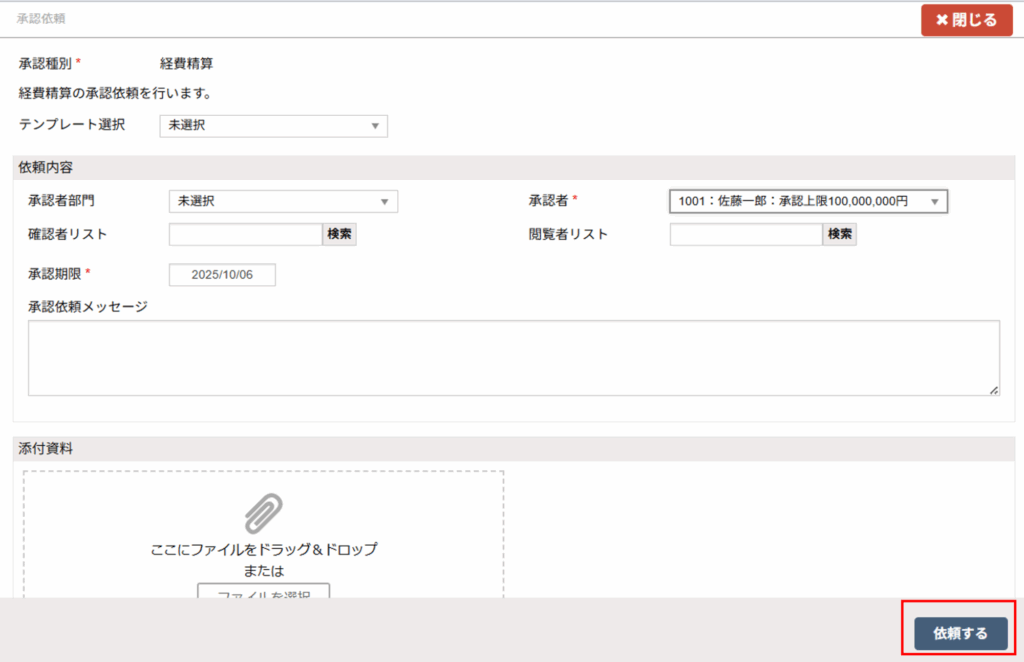The height and width of the screenshot is (662, 1024).
Task: Click the 承認期限 date field 2025/10/06
Action: pyautogui.click(x=222, y=275)
